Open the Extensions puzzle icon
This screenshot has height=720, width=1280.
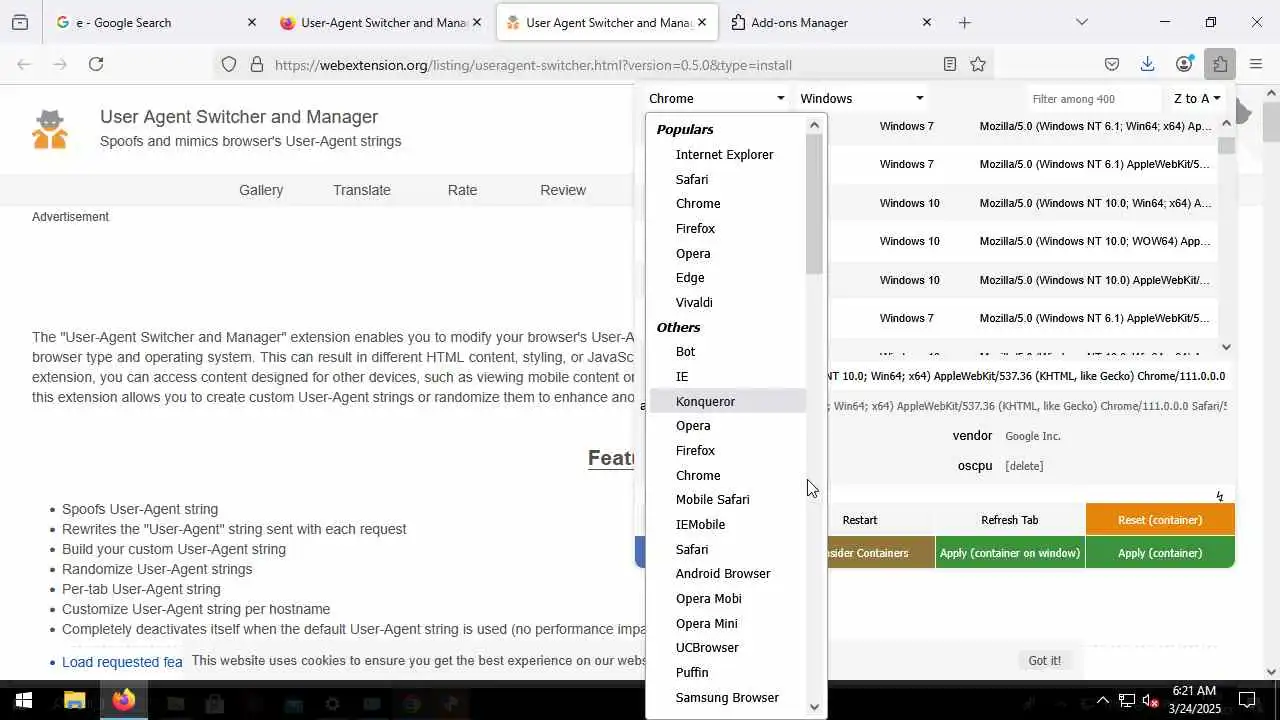pyautogui.click(x=1220, y=64)
